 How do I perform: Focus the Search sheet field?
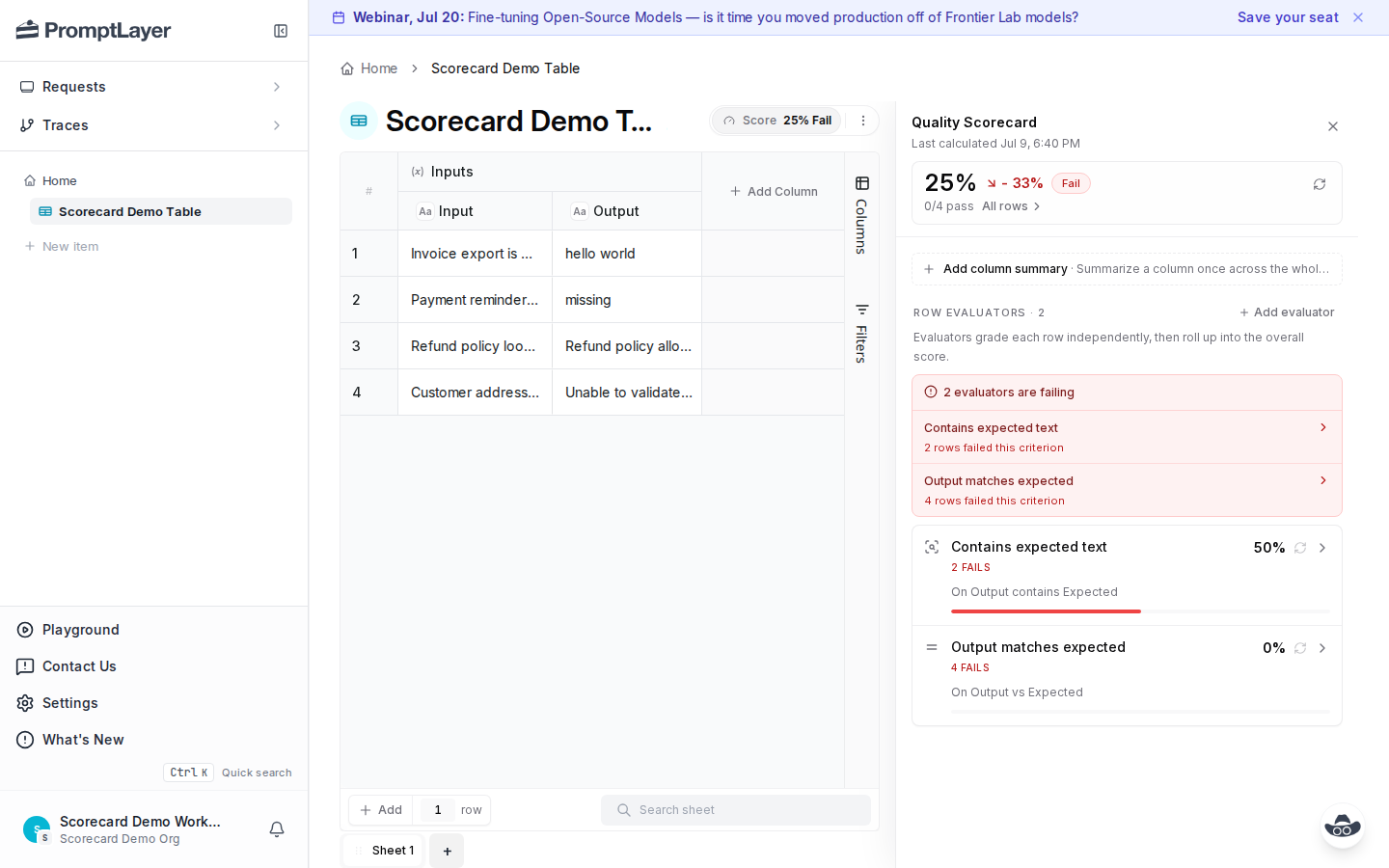(x=736, y=810)
